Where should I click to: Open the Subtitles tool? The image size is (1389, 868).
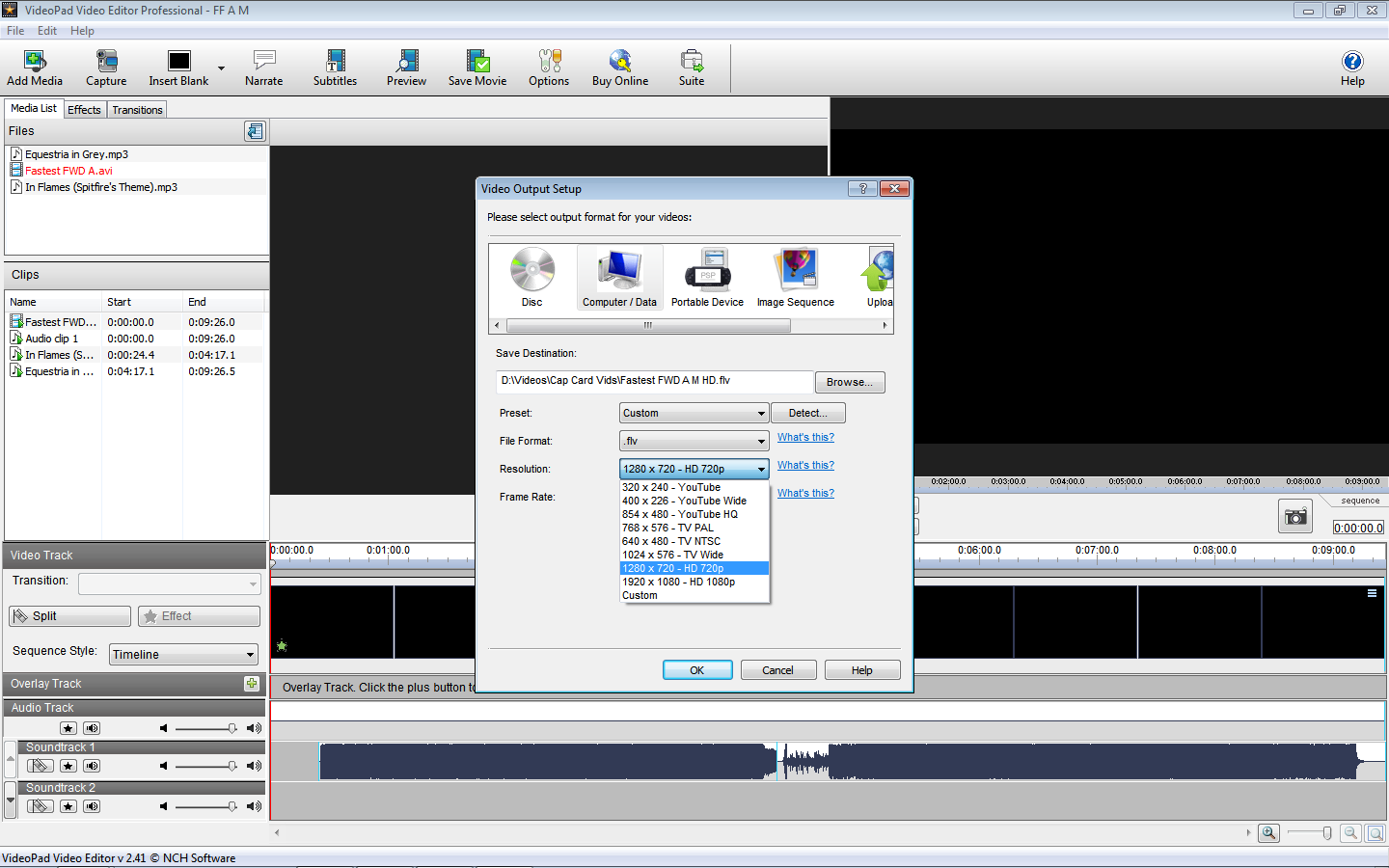pyautogui.click(x=335, y=68)
